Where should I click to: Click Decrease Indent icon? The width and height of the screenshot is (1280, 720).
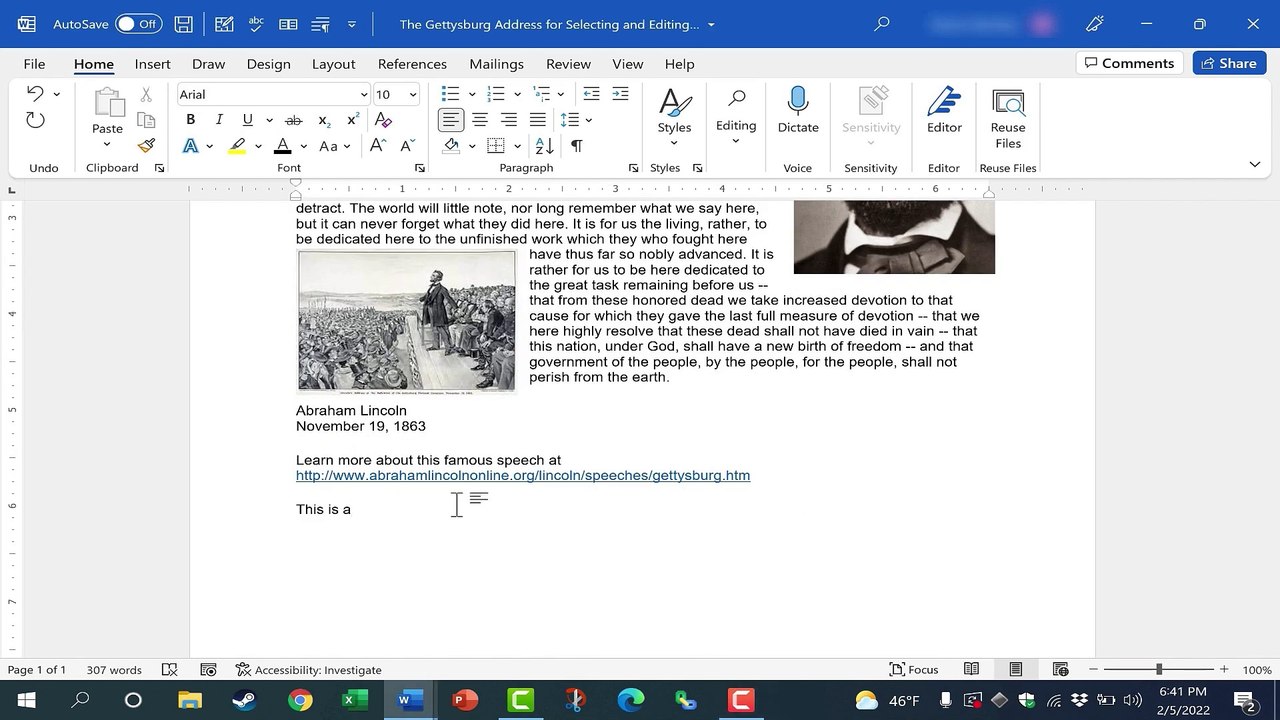591,94
